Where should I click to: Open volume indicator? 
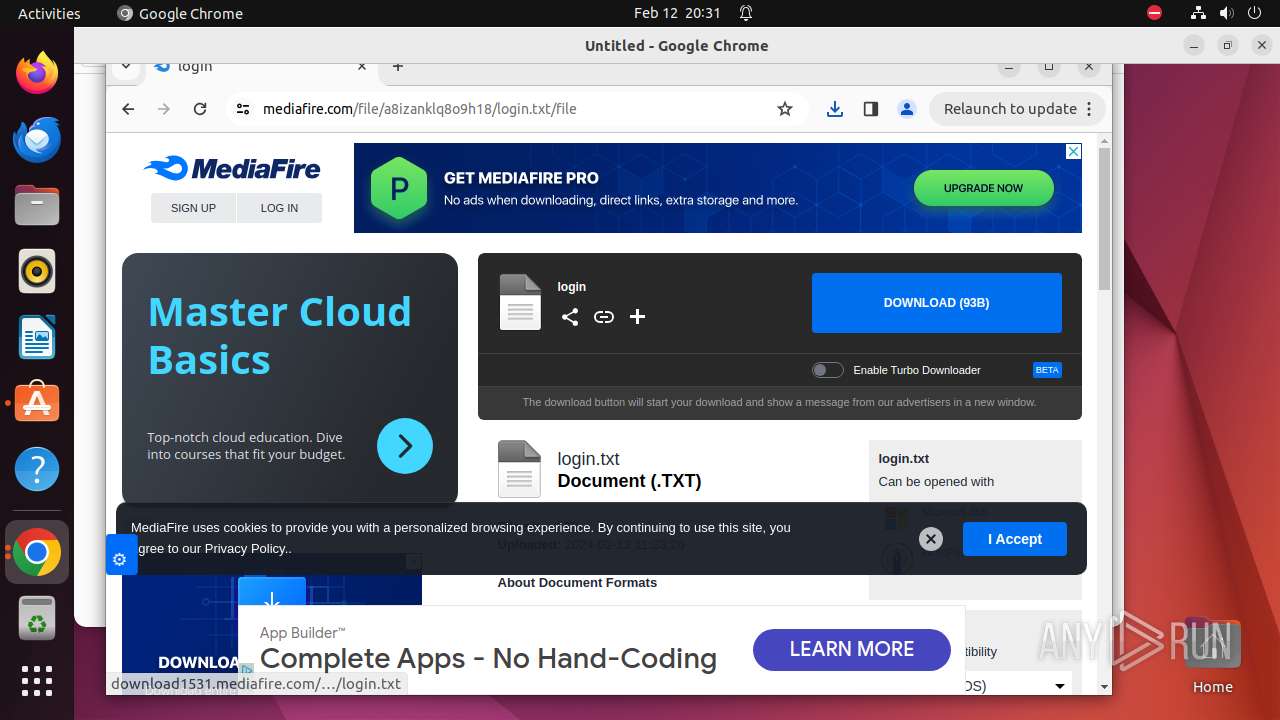[x=1226, y=13]
